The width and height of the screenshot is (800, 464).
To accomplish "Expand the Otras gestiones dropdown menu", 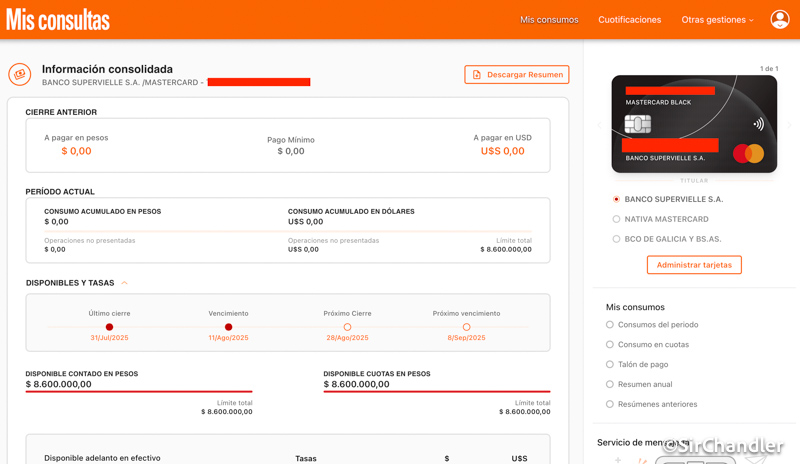I will [717, 20].
